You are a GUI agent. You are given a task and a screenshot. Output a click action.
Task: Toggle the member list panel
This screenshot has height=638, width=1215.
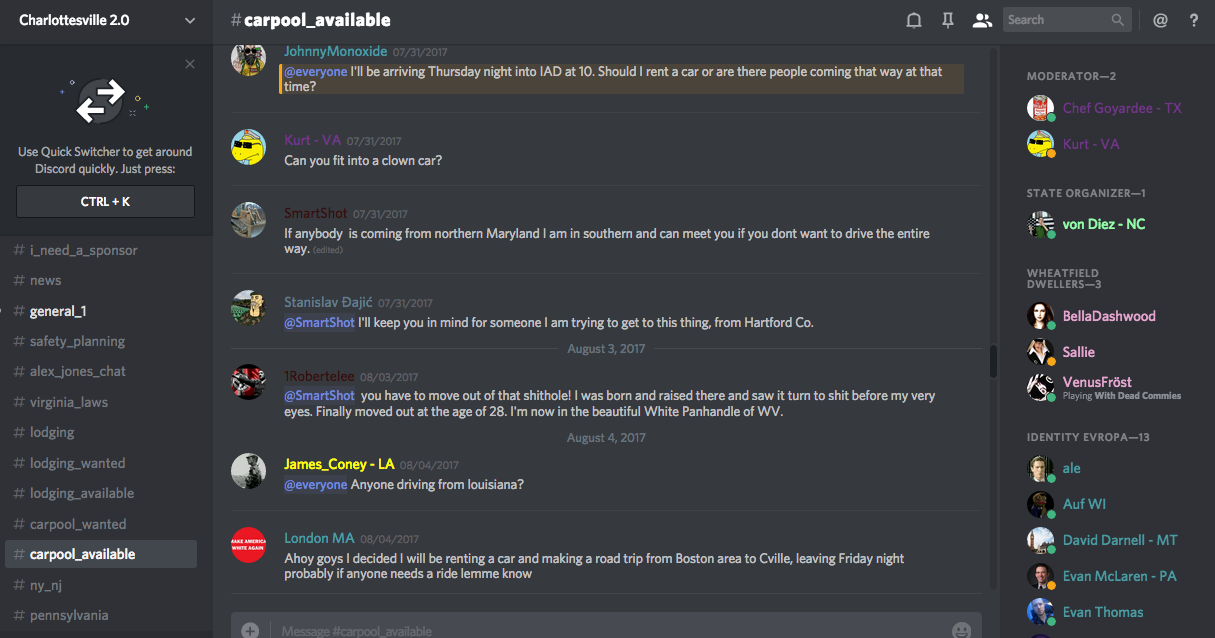982,20
